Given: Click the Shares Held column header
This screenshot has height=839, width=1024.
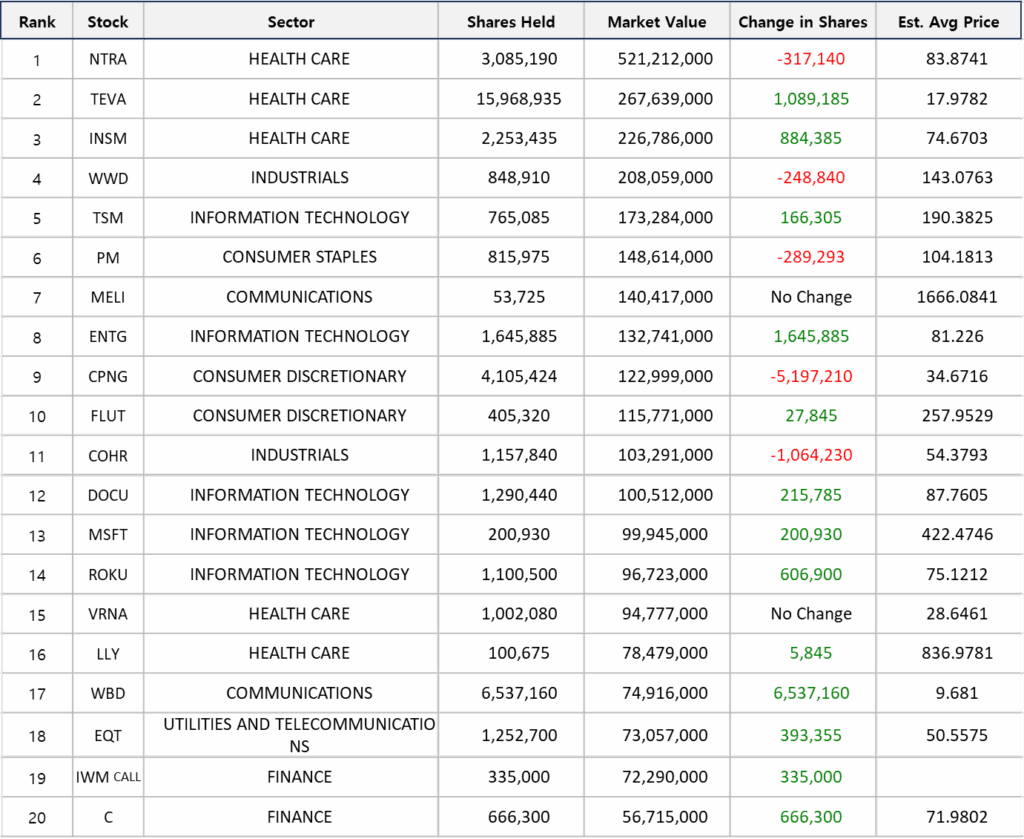Looking at the screenshot, I should (511, 22).
